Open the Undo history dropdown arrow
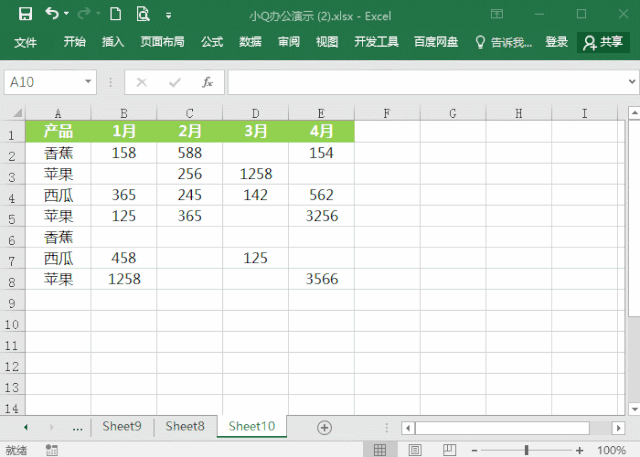 point(67,14)
